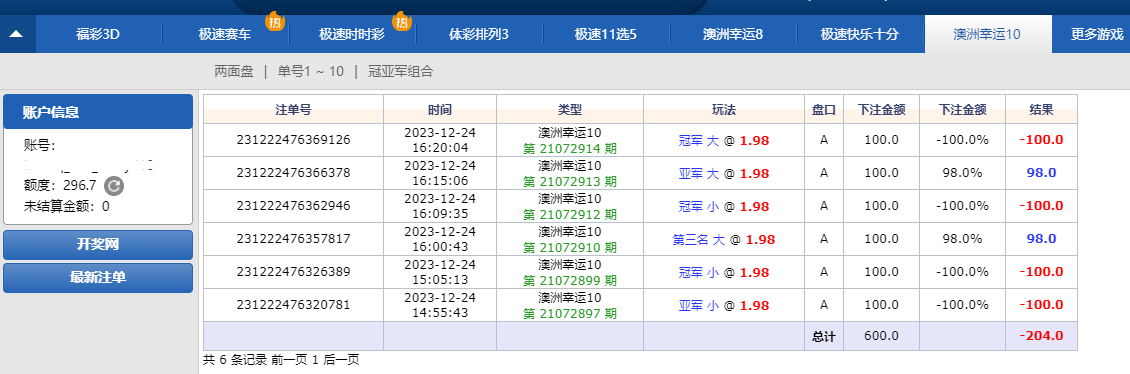Open the 体彩排列3 tab
The image size is (1130, 374).
tap(479, 34)
